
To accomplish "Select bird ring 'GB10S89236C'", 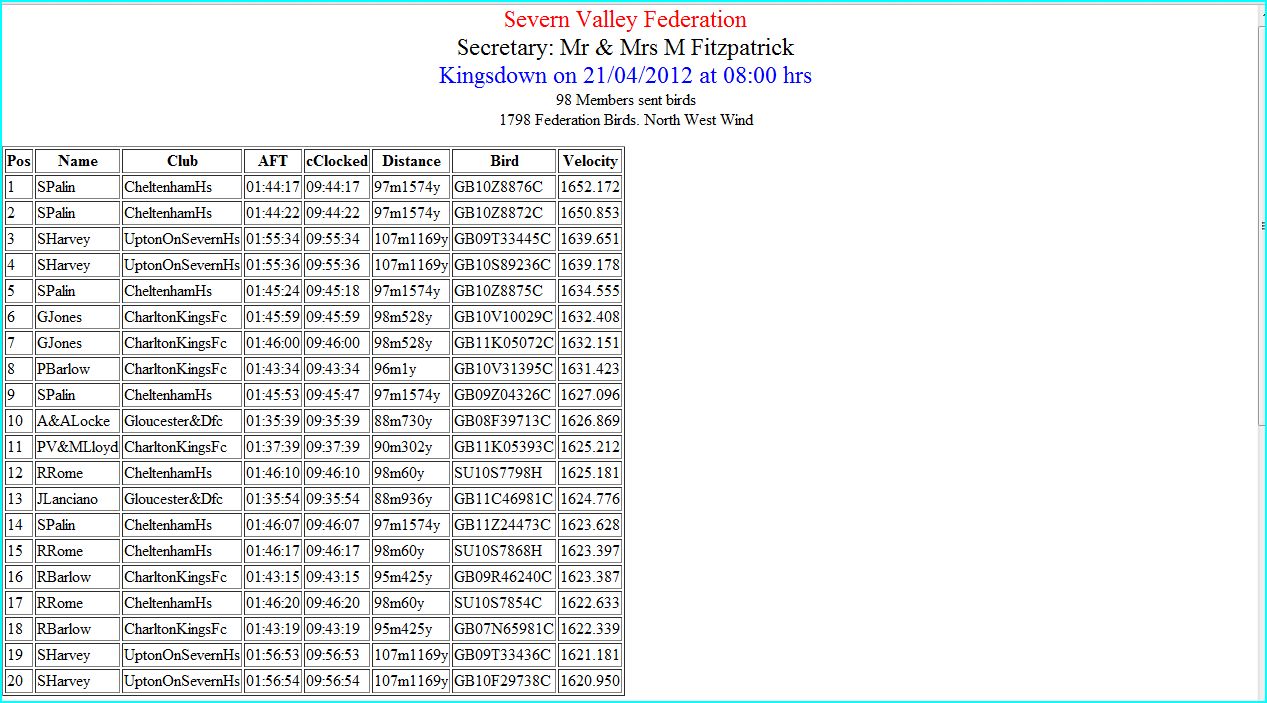I will [x=505, y=265].
